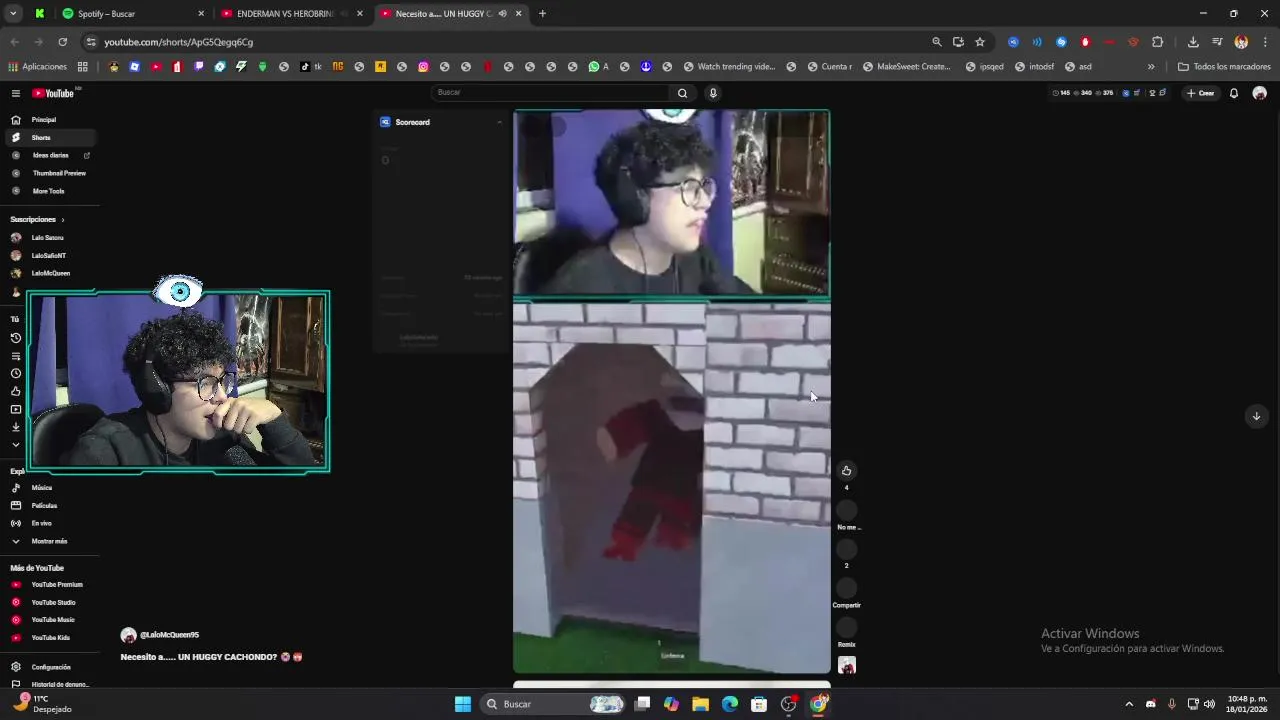This screenshot has height=720, width=1280.
Task: Expand Mostrar más in sidebar
Action: click(x=48, y=541)
